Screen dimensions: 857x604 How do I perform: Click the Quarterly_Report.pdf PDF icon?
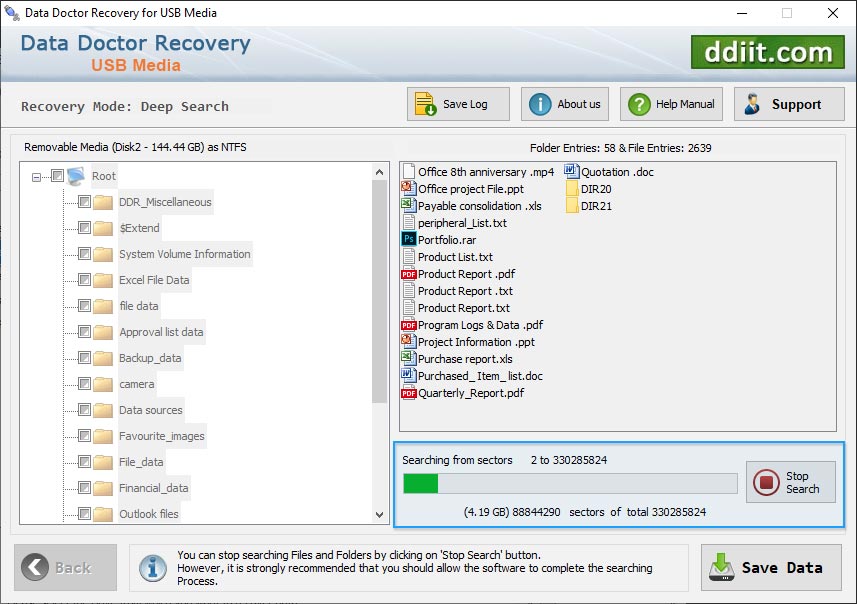tap(409, 393)
